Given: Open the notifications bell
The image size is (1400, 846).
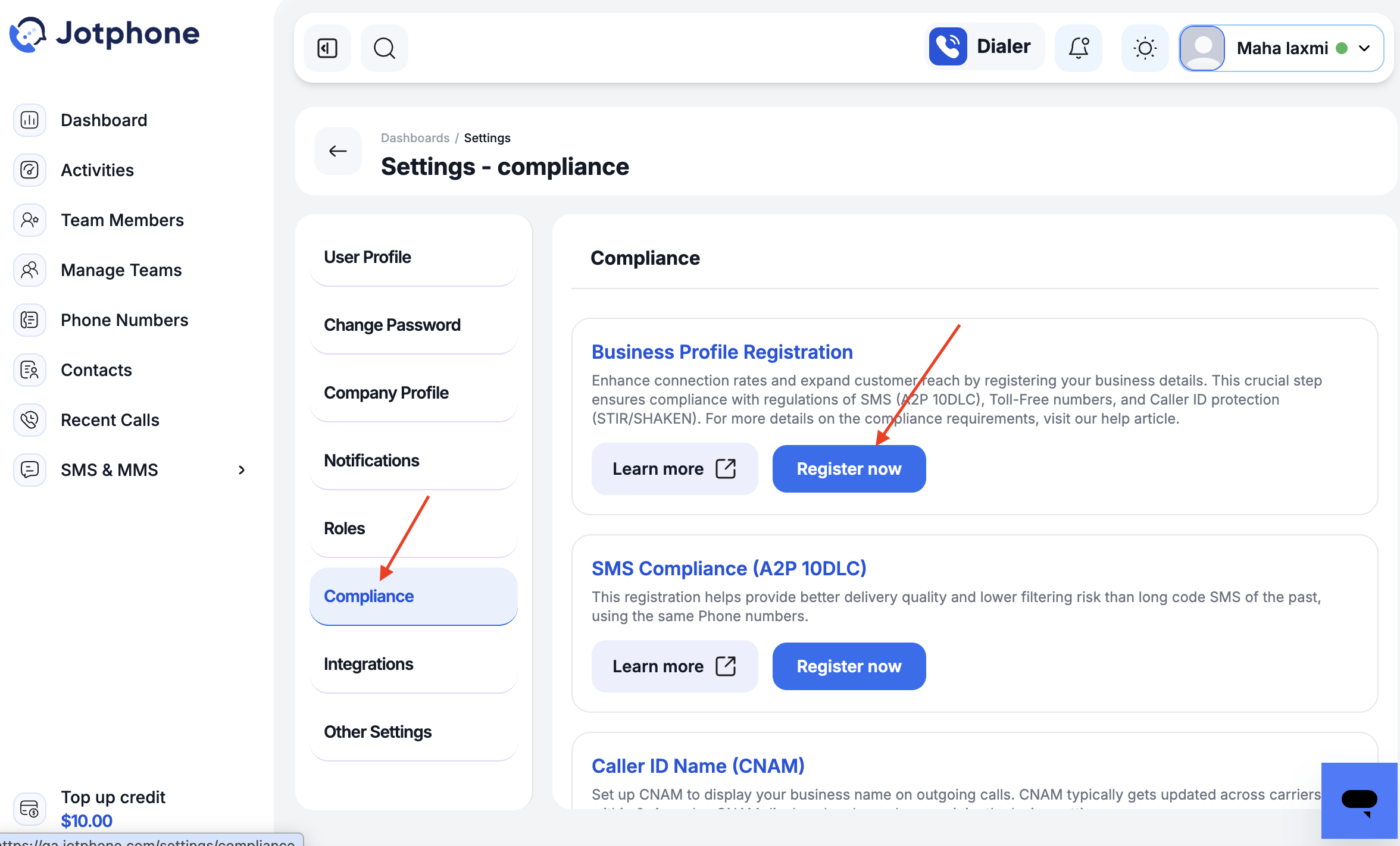Looking at the screenshot, I should click(x=1079, y=48).
